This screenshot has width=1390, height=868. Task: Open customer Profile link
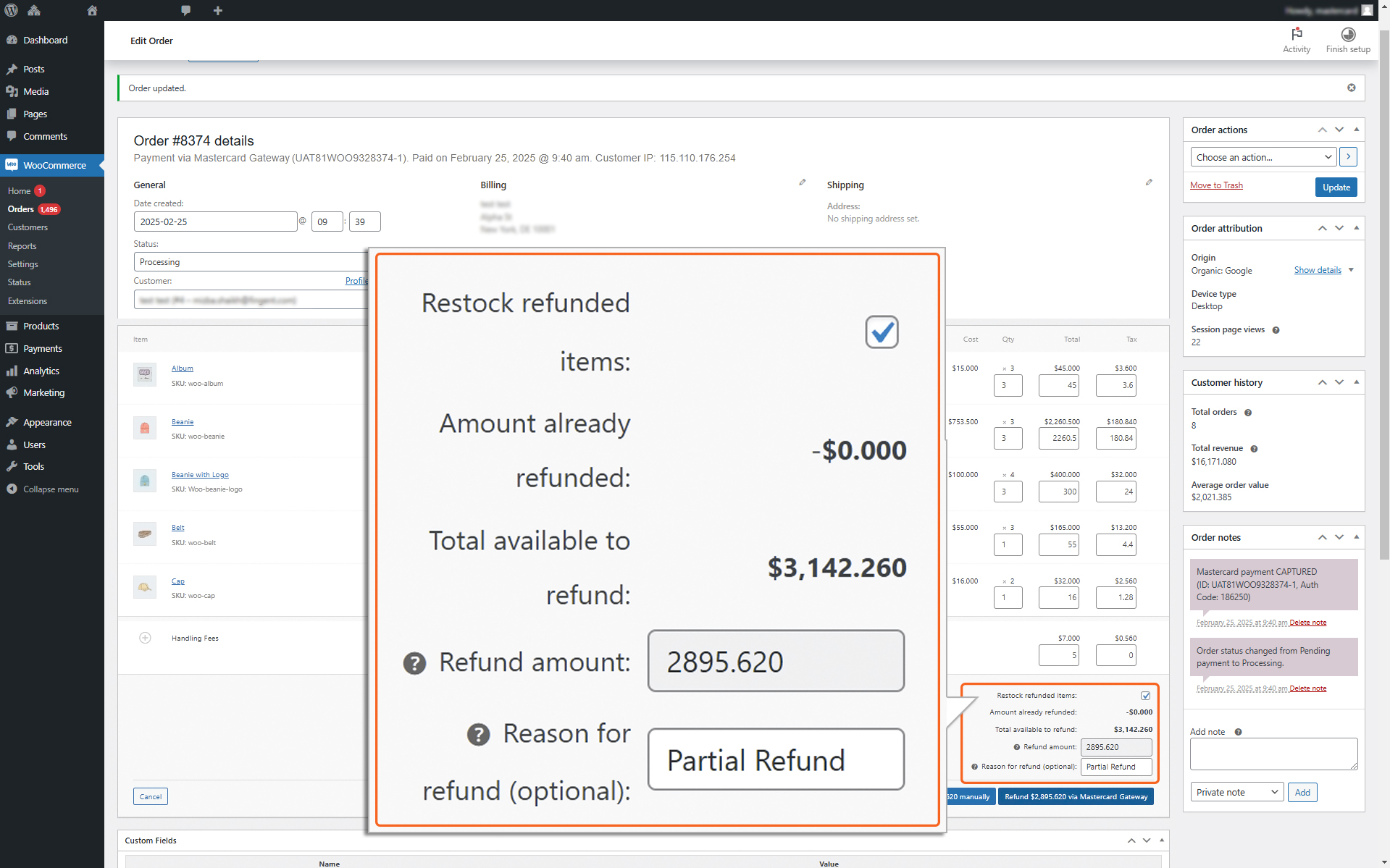(356, 281)
